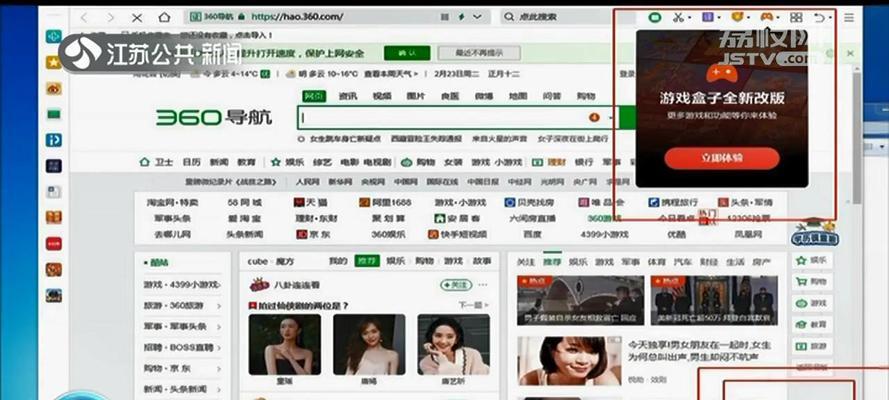
Task: Click the green rounded-square toolbar icon
Action: pos(655,18)
